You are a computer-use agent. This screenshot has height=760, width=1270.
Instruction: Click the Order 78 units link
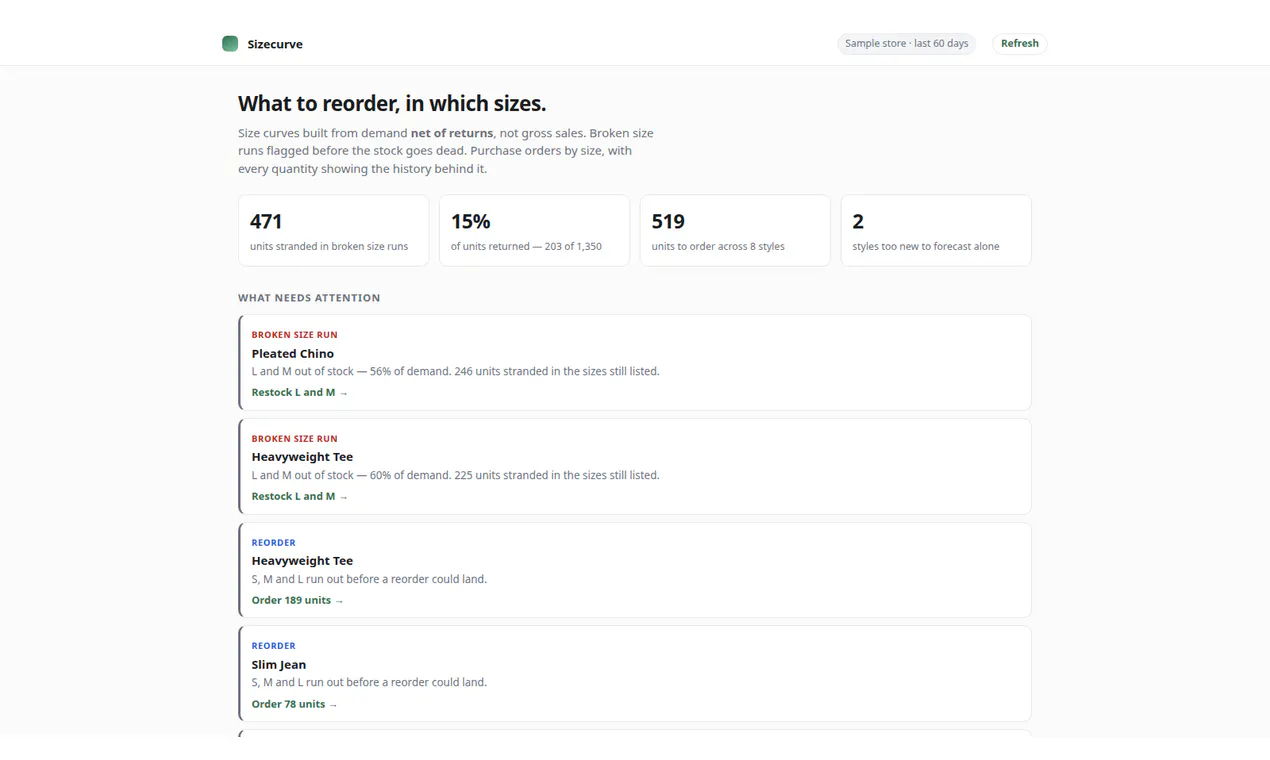tap(294, 705)
